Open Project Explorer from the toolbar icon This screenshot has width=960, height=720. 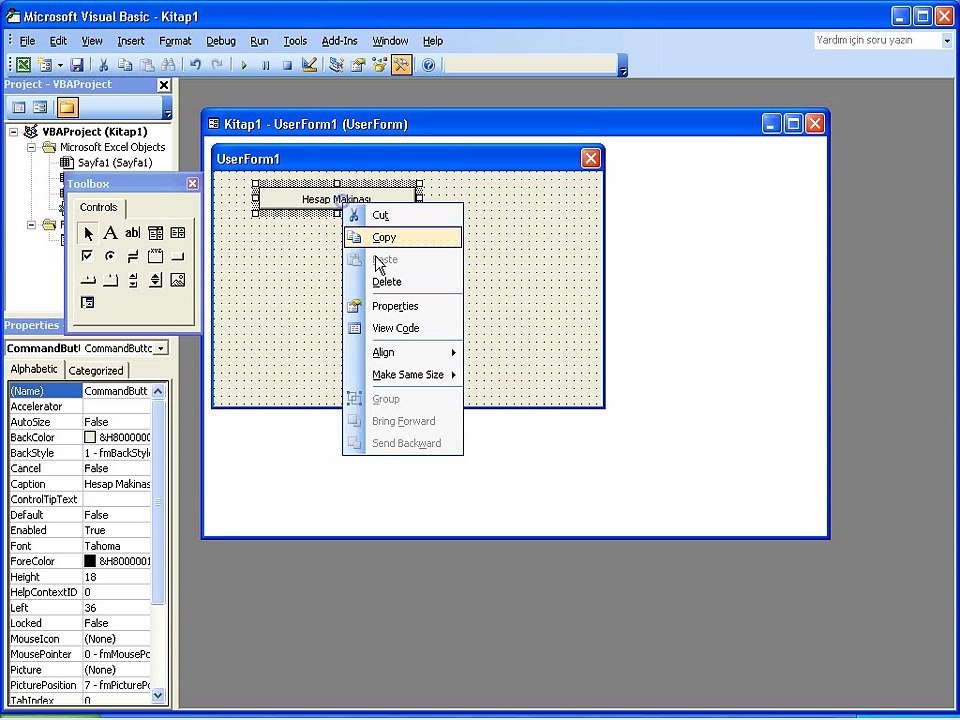(336, 64)
